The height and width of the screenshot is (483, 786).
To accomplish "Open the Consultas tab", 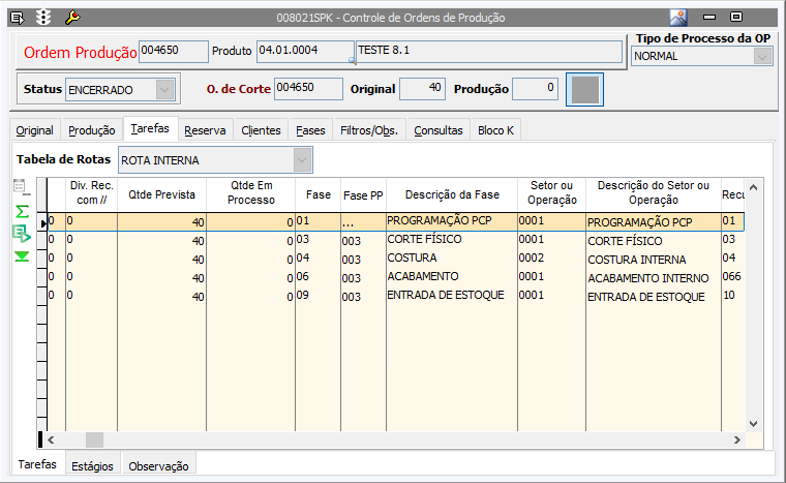I will point(438,131).
